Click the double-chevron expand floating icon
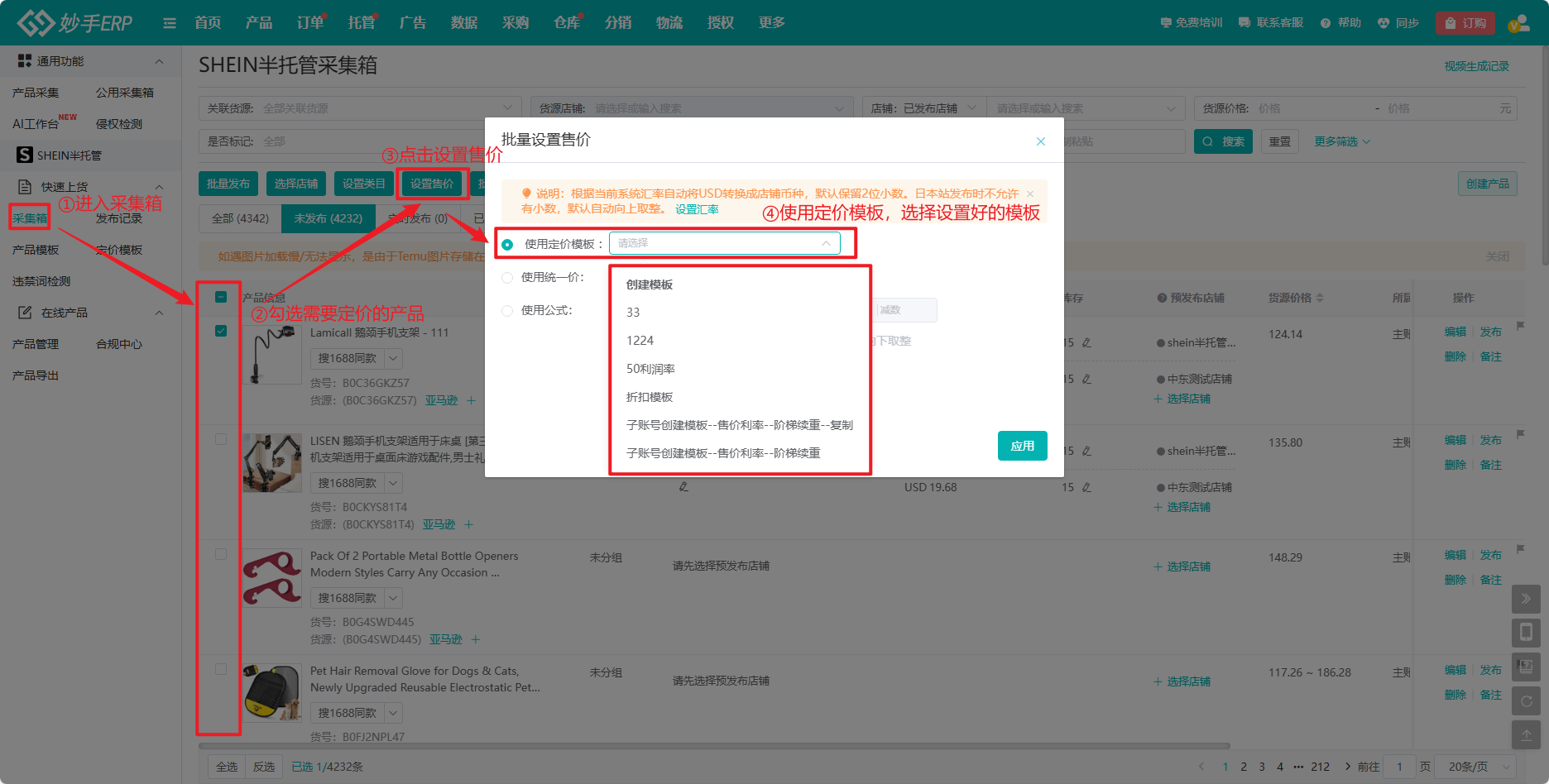This screenshot has width=1549, height=784. [x=1527, y=599]
